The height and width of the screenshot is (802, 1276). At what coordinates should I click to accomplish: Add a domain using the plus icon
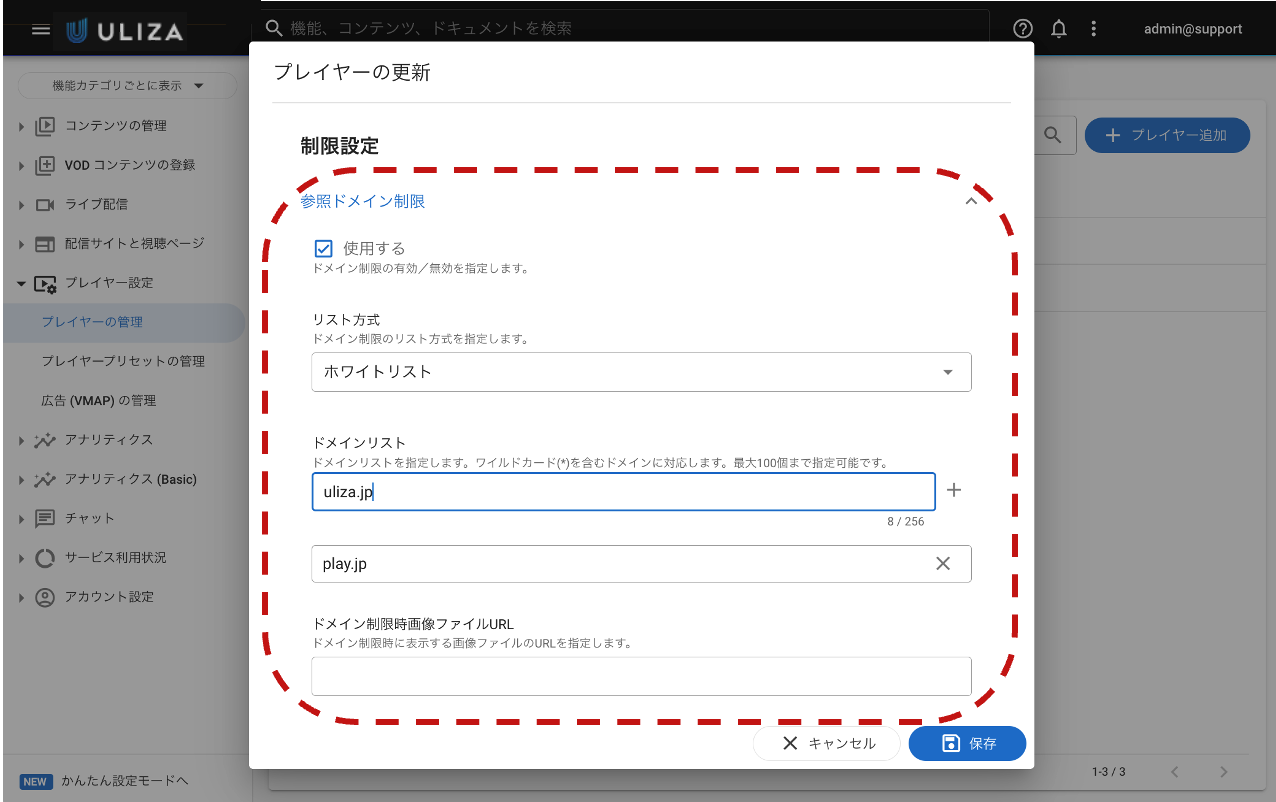[x=953, y=490]
